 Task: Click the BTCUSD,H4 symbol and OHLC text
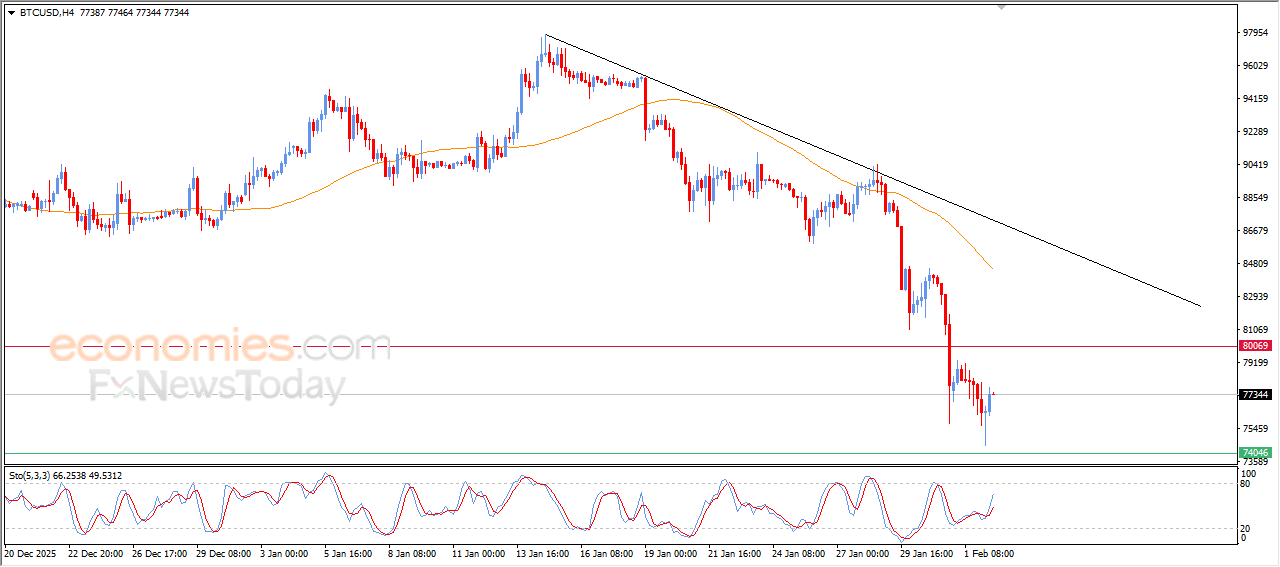pyautogui.click(x=104, y=13)
